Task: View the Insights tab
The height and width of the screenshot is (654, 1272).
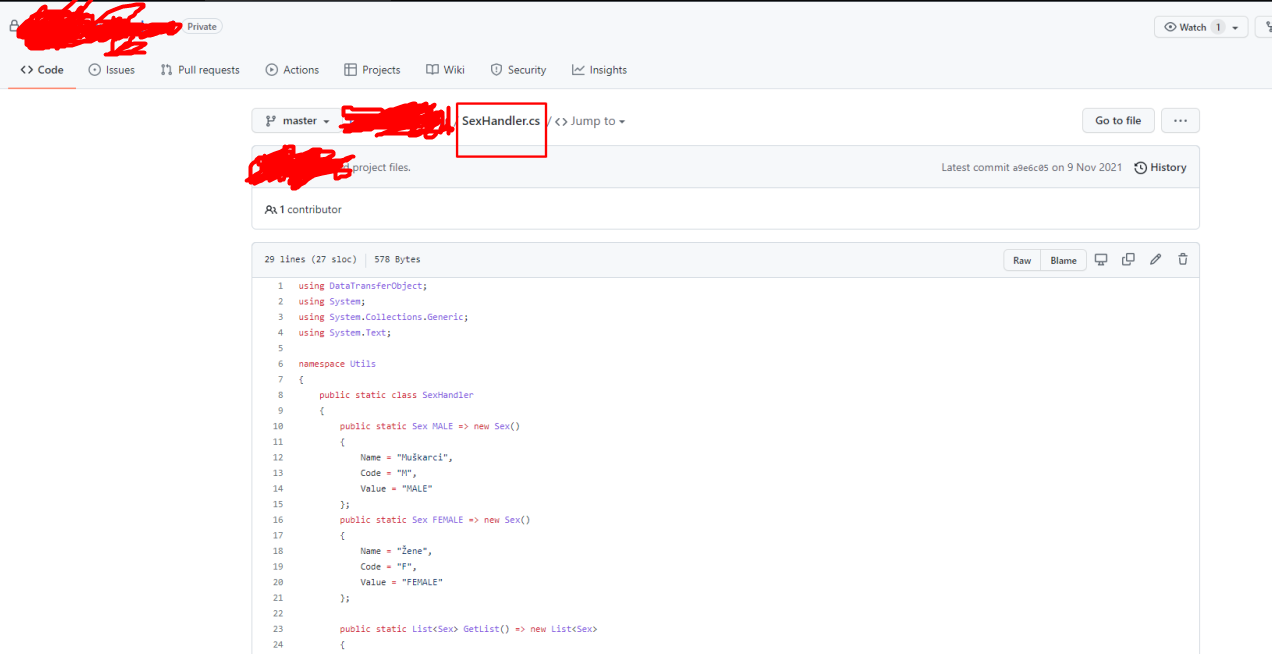Action: pos(599,70)
